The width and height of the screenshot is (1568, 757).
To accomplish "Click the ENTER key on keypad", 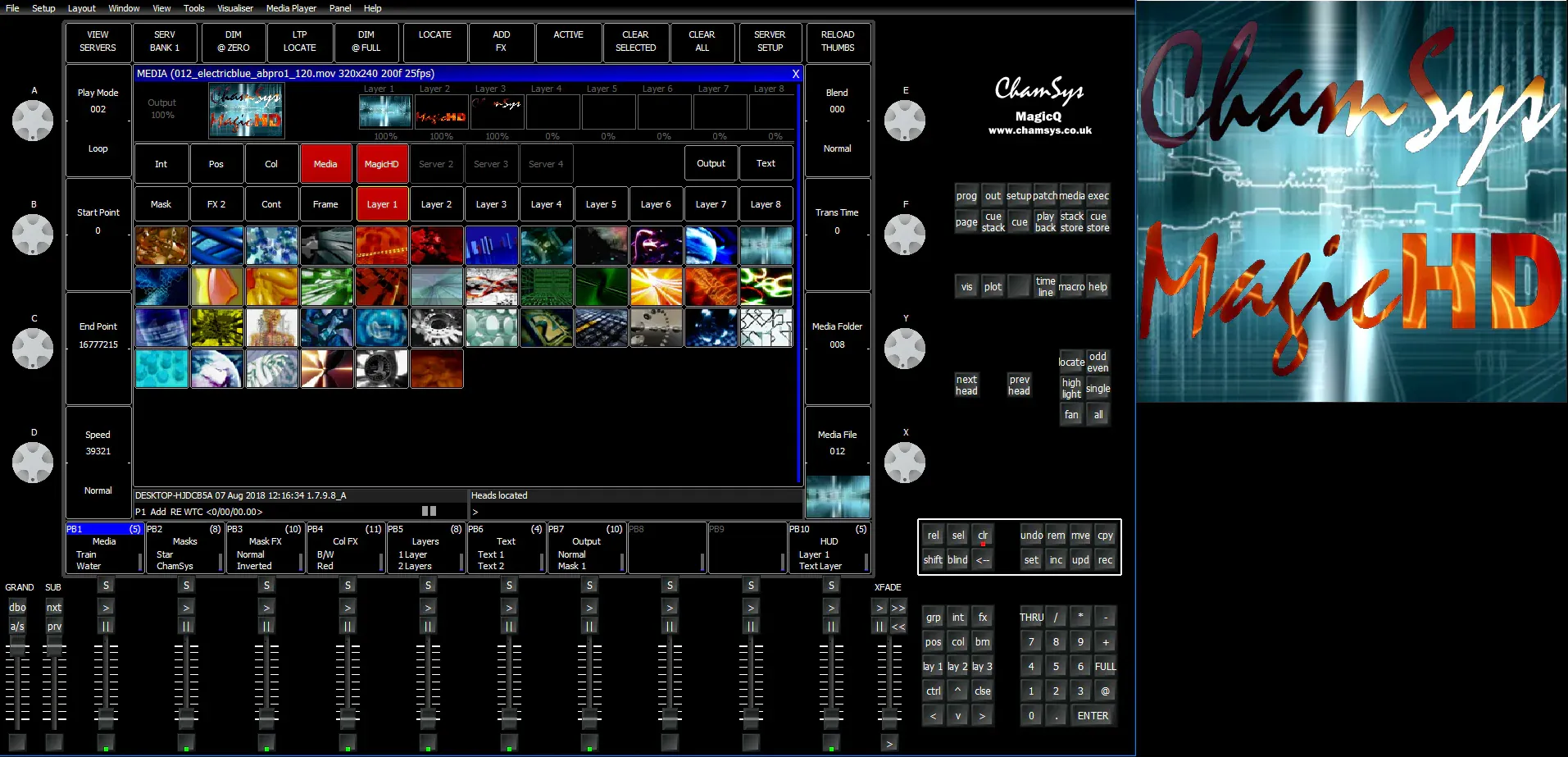I will point(1093,716).
